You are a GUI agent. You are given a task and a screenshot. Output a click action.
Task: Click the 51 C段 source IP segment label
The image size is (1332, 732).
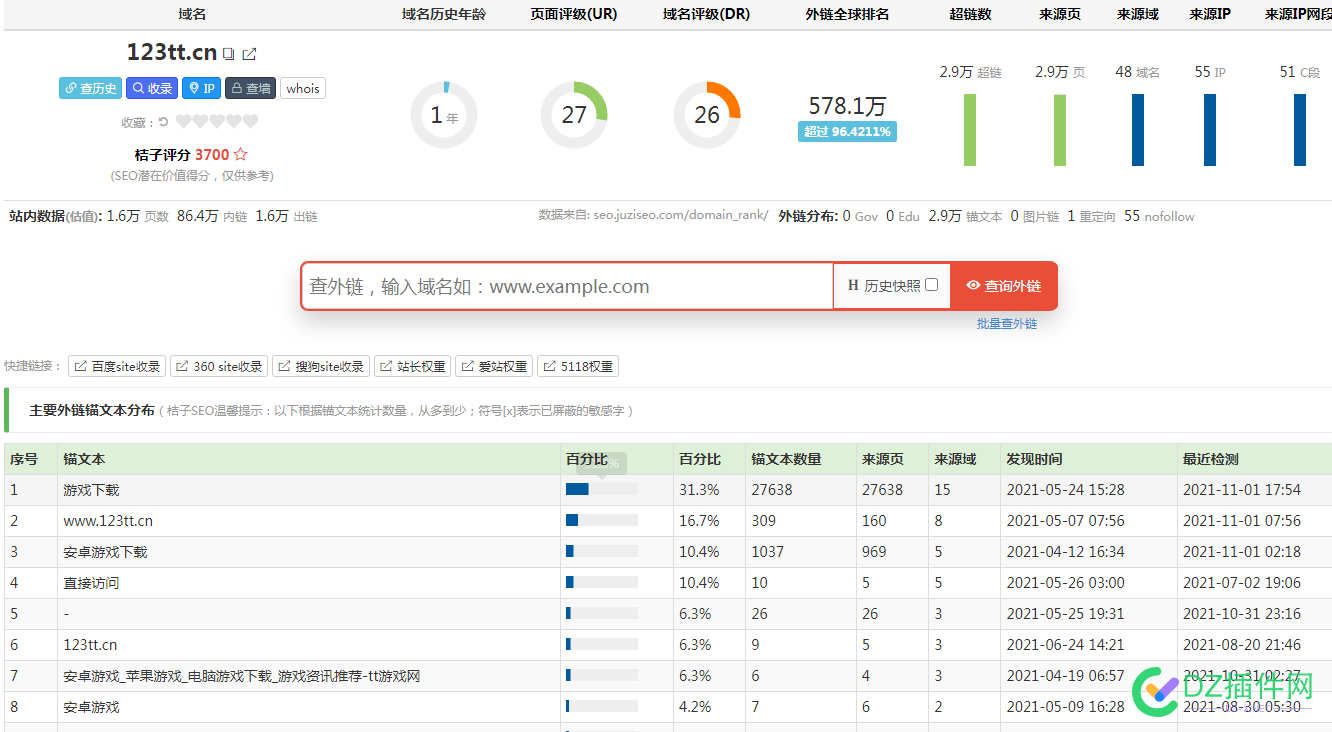[x=1300, y=72]
